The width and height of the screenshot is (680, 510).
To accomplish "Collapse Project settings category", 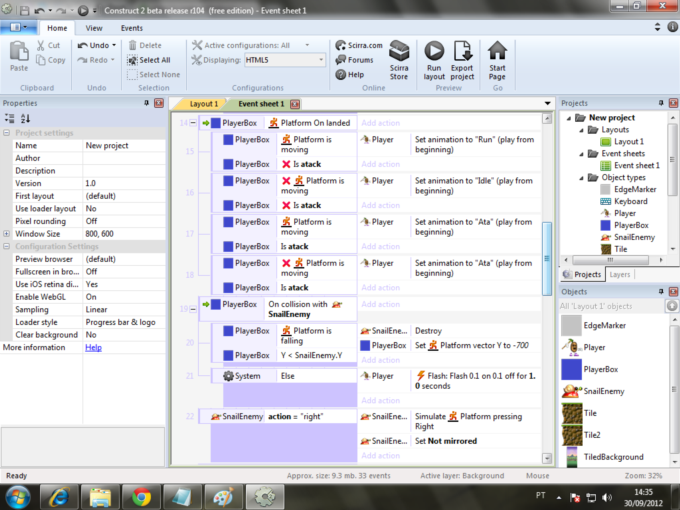I will pos(6,133).
